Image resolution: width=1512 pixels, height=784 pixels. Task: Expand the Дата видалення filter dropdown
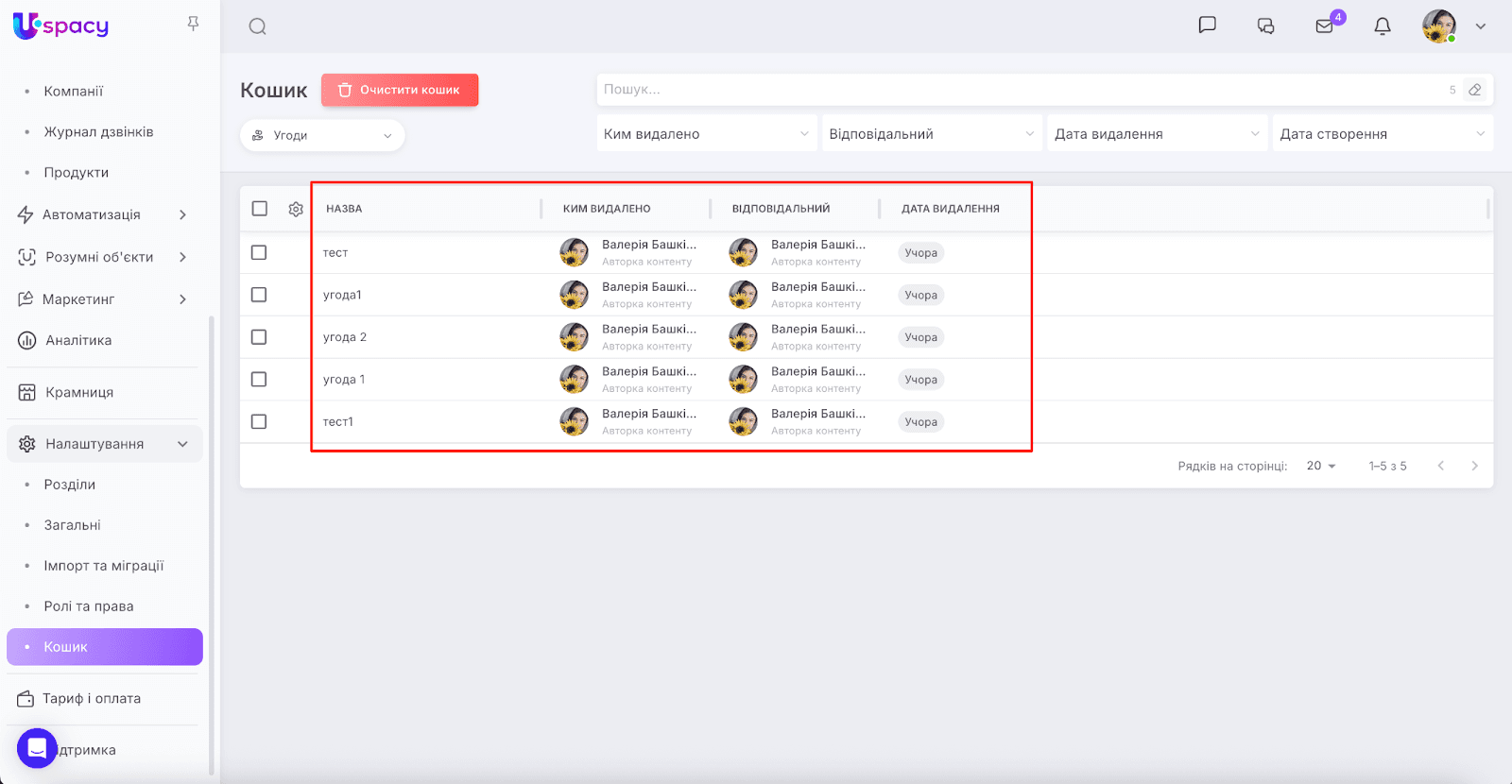tap(1157, 134)
